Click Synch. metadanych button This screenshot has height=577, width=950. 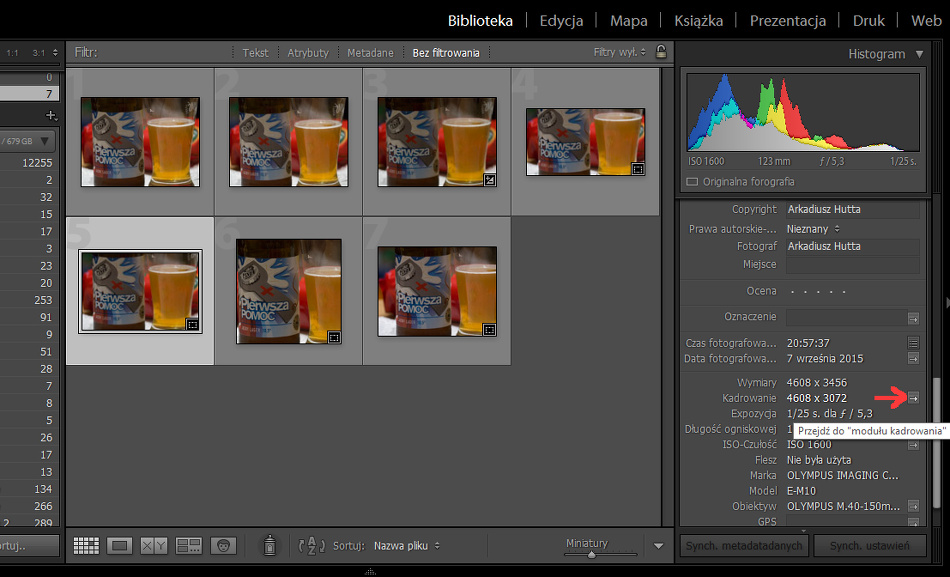point(743,546)
